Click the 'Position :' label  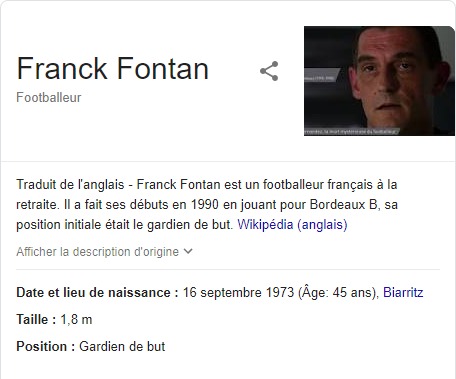click(x=46, y=347)
